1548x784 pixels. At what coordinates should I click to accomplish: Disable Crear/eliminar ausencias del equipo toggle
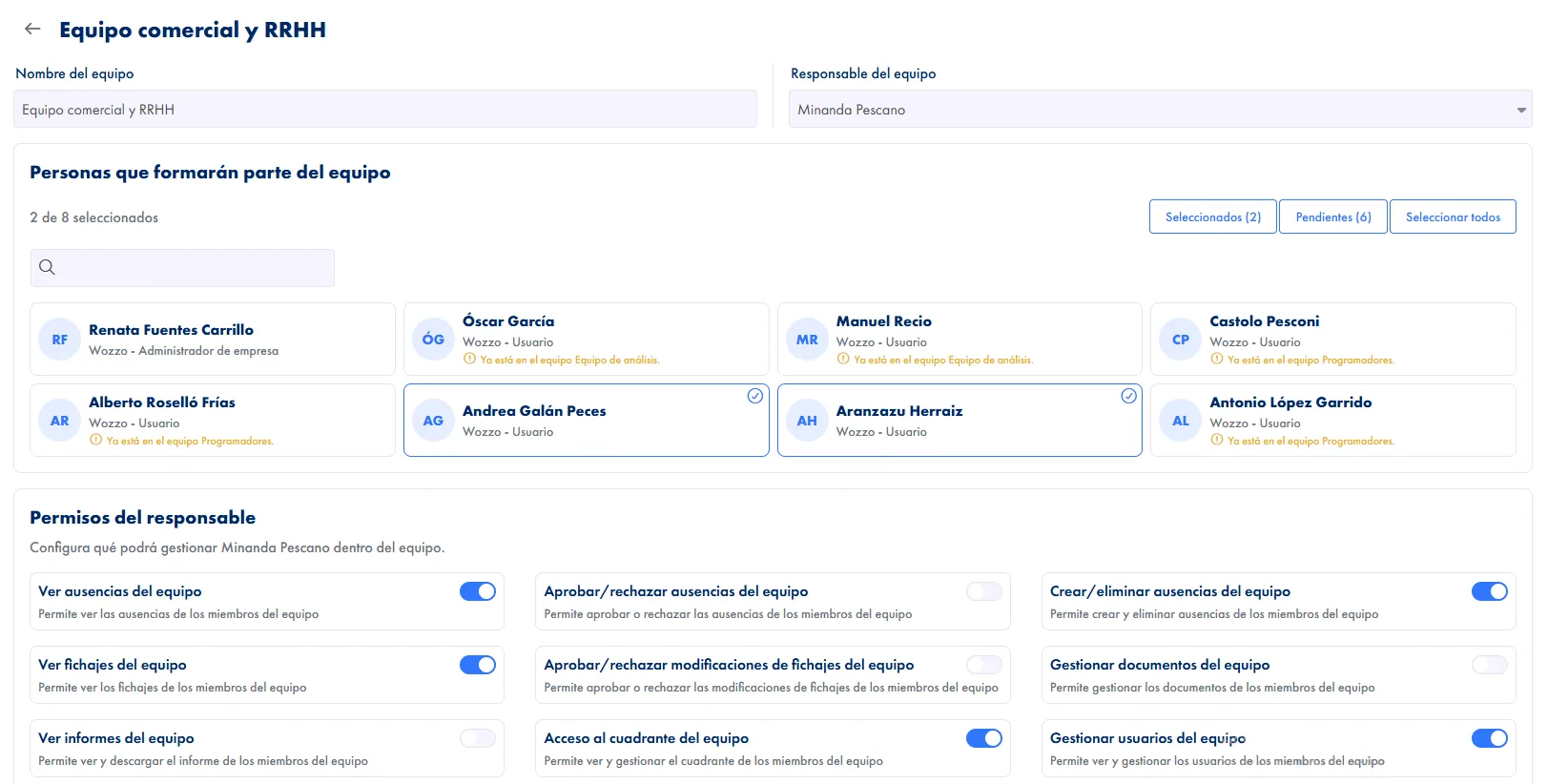1490,591
